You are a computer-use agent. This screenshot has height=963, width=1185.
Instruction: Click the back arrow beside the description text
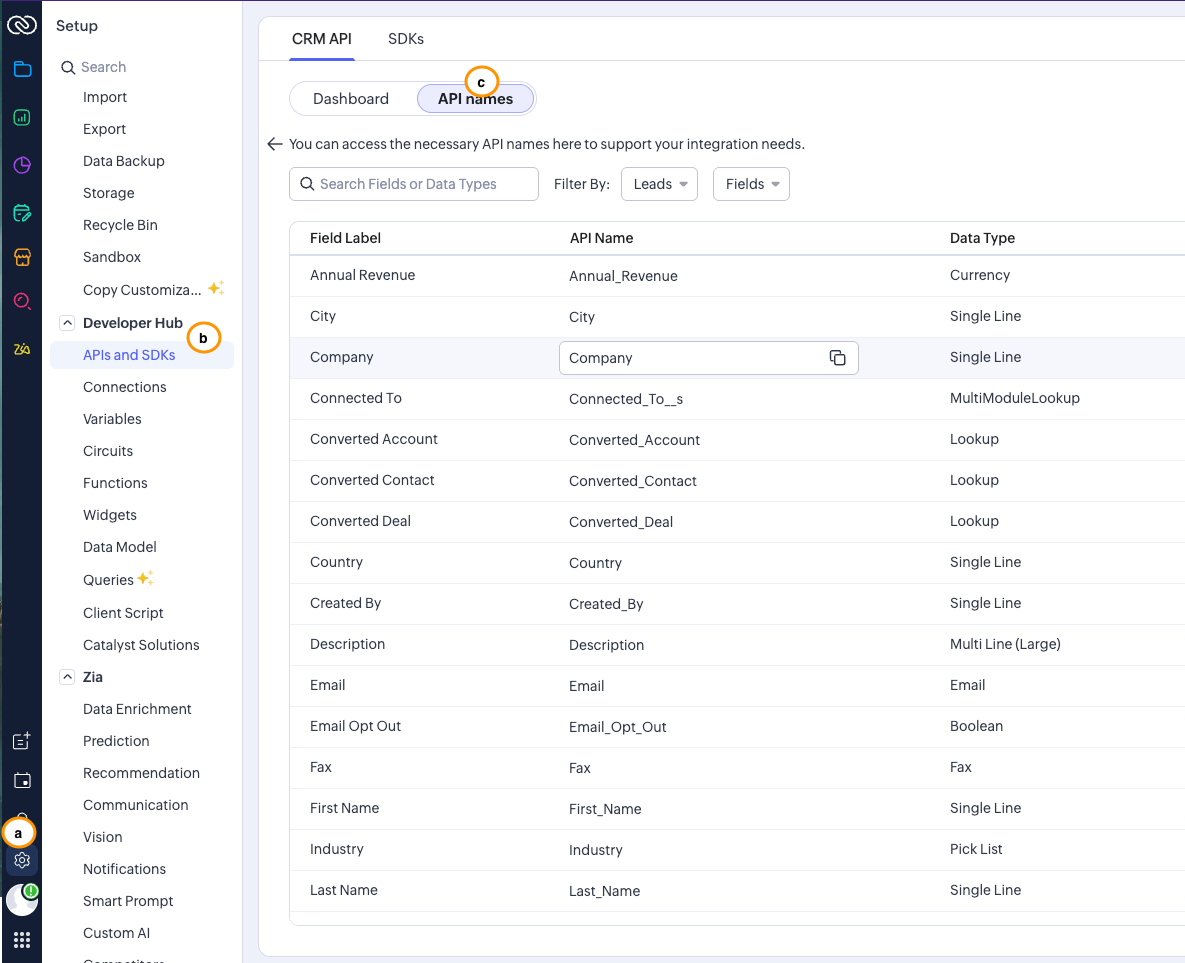(x=275, y=144)
